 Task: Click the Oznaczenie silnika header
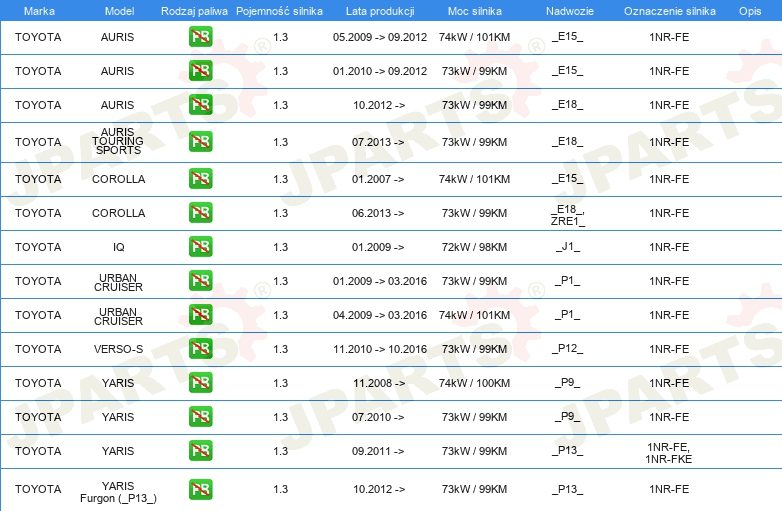pos(669,11)
